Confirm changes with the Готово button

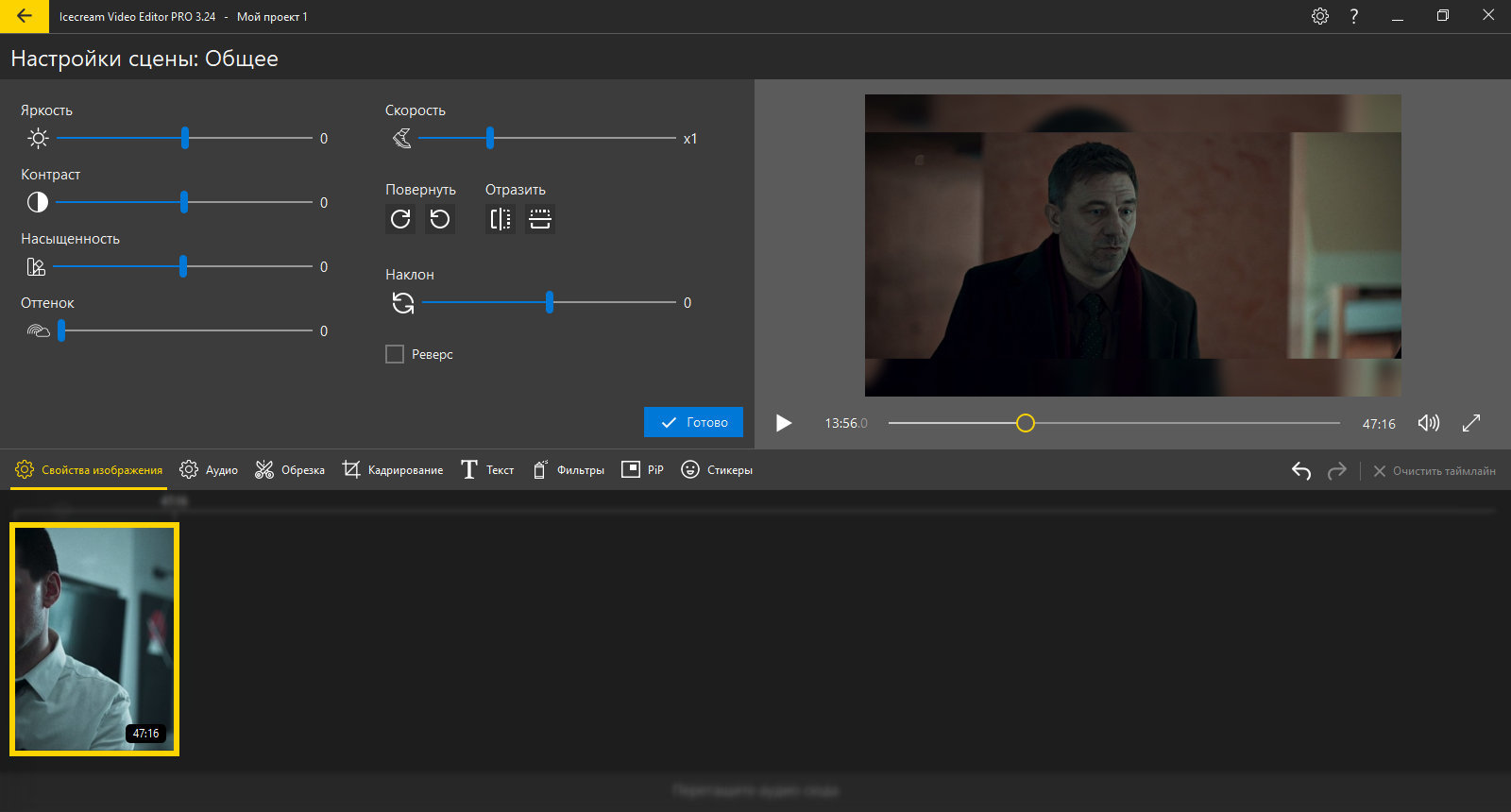pyautogui.click(x=693, y=422)
